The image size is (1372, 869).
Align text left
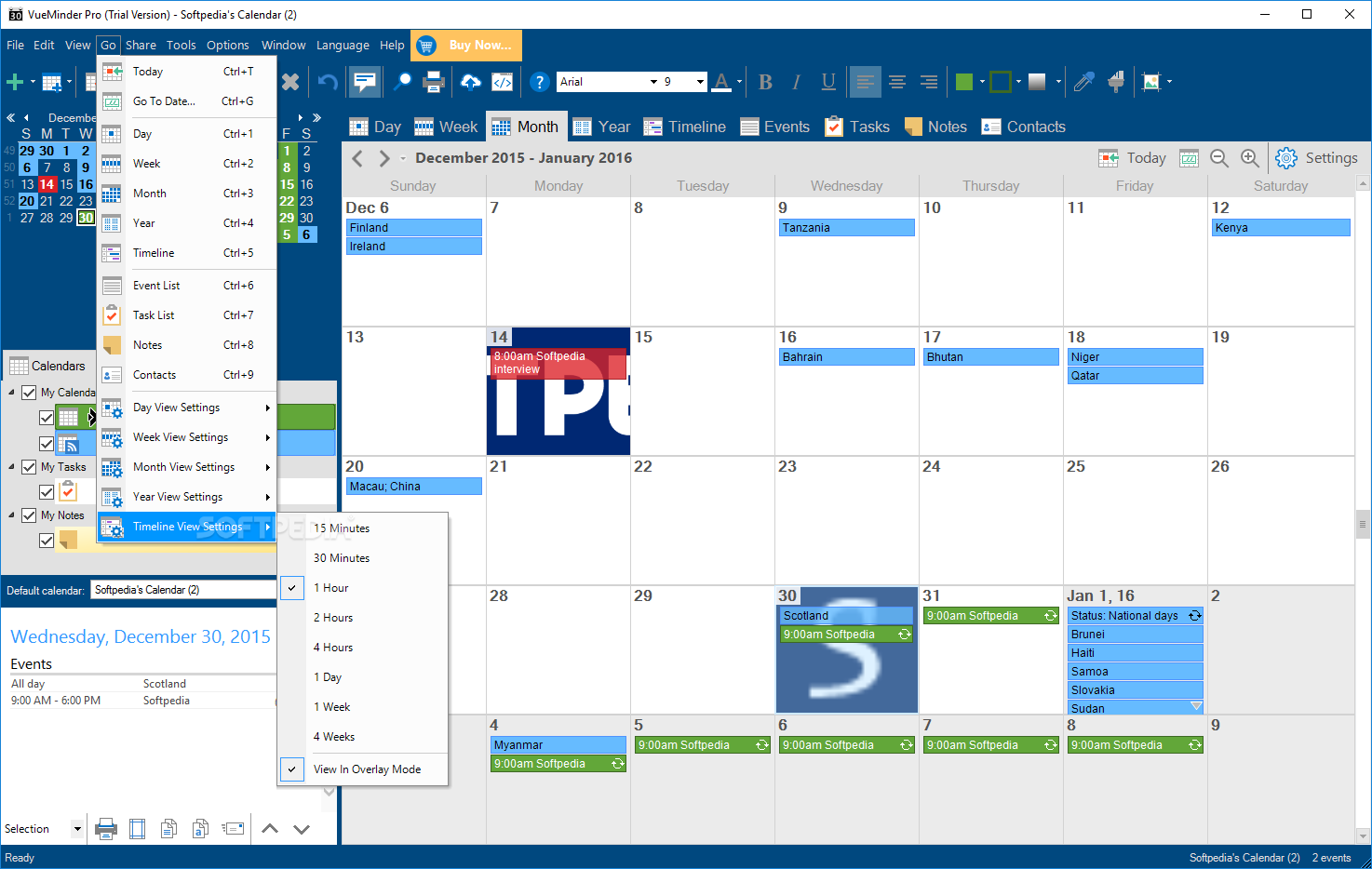click(865, 82)
